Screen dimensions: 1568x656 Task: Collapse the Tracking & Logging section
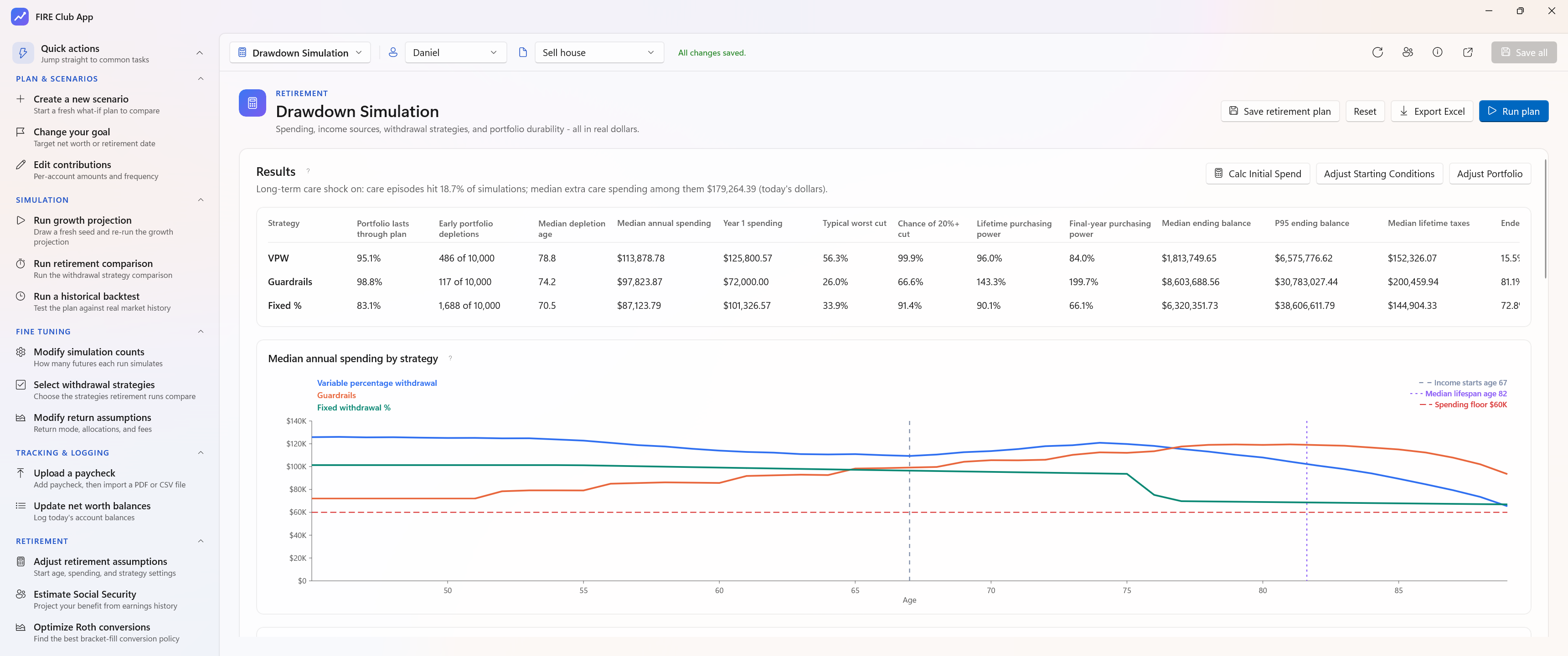201,452
